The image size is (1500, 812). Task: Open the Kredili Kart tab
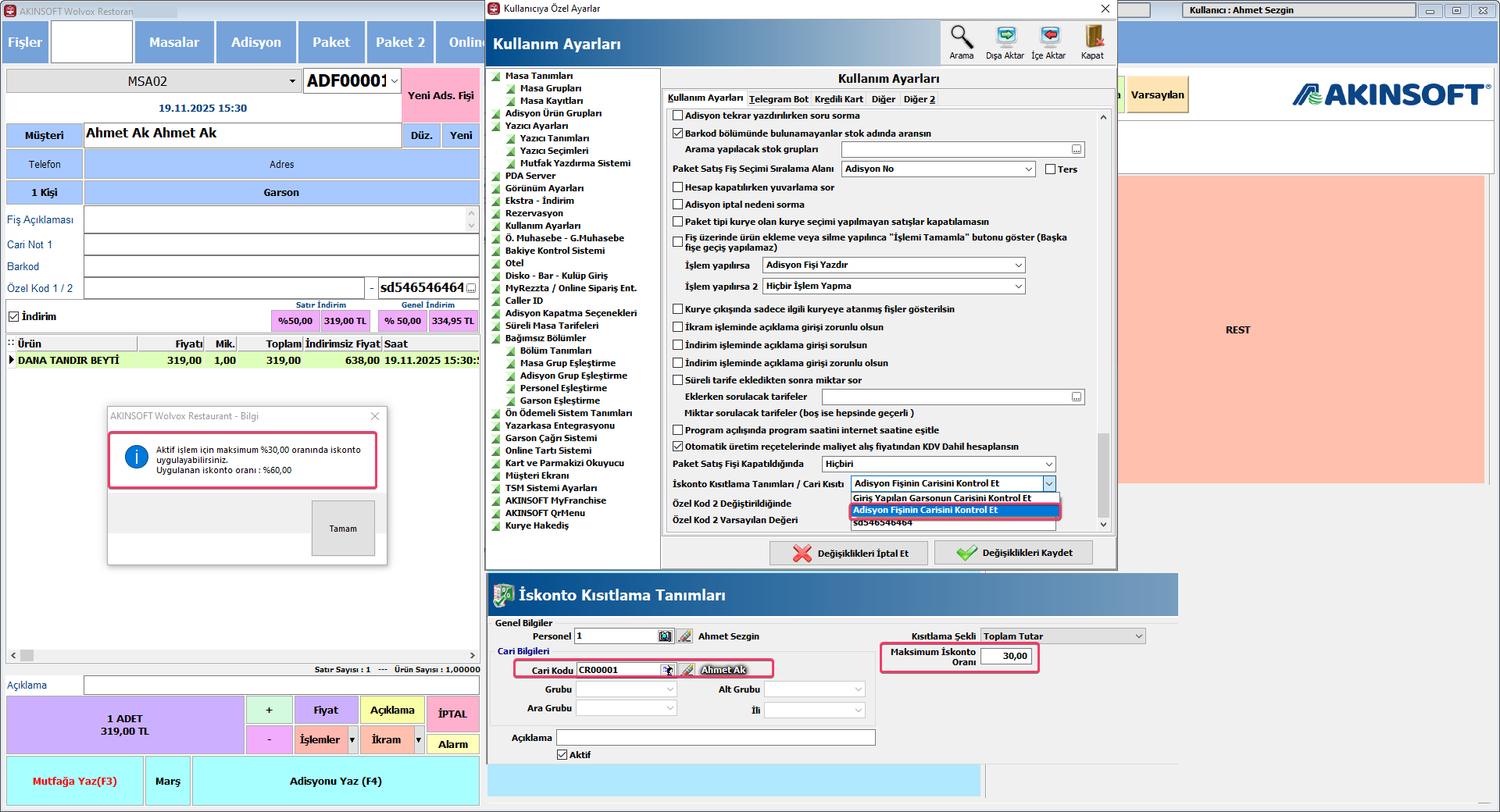(838, 99)
